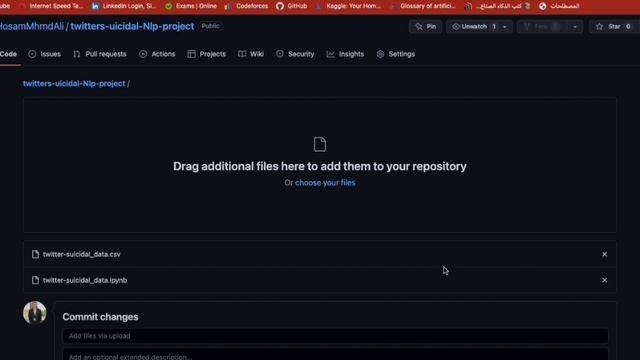The image size is (640, 360).
Task: Expand the Fork dropdown arrow
Action: (x=575, y=27)
